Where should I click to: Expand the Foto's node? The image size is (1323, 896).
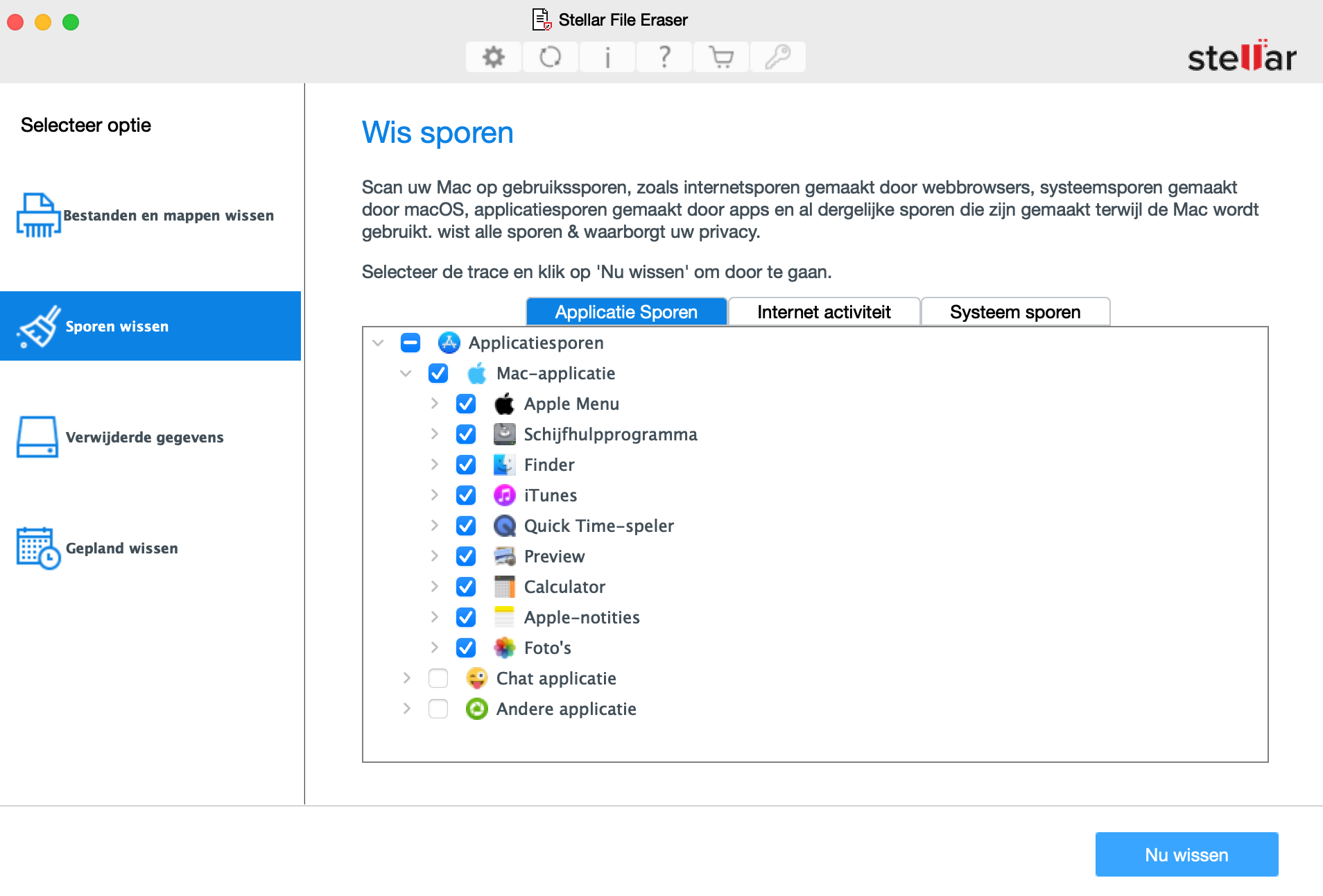(x=434, y=647)
